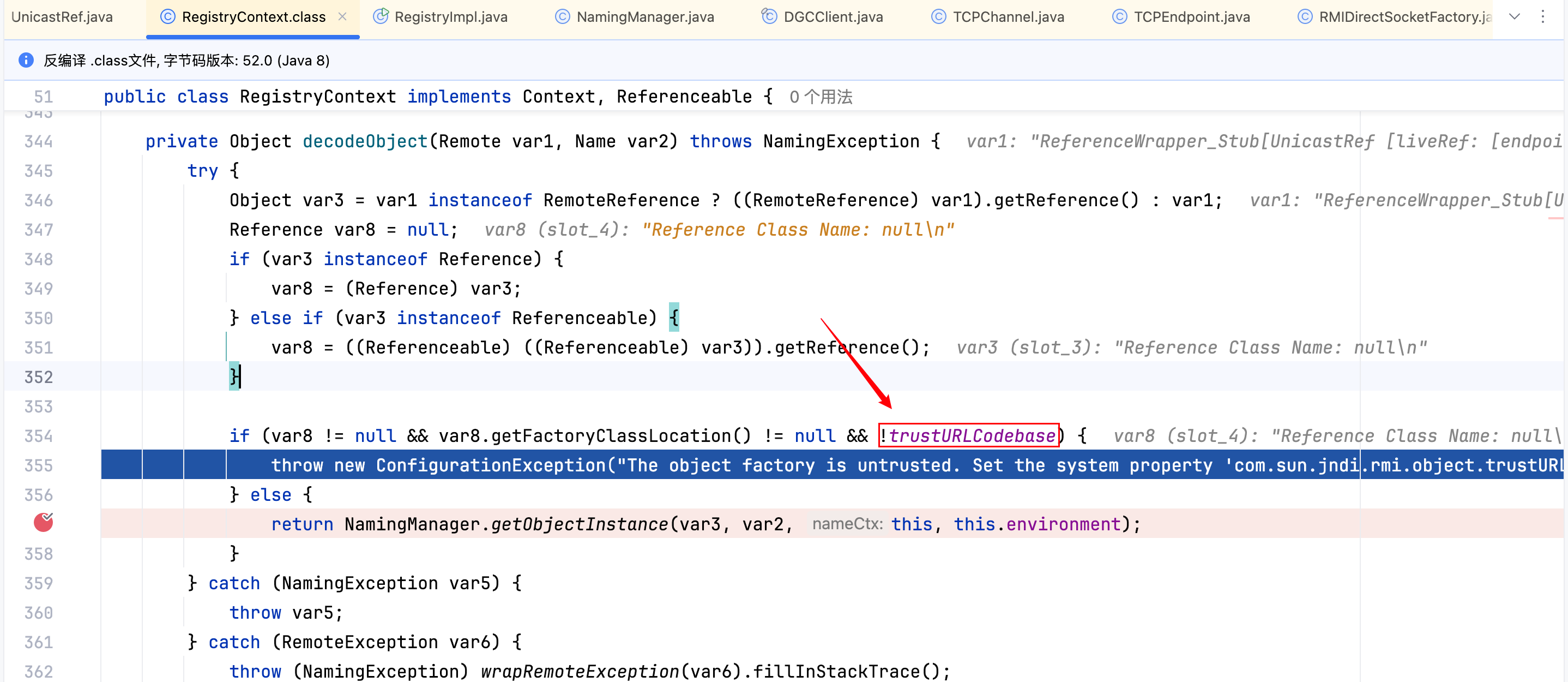
Task: Click the RMIDirectSocketFactory class icon
Action: click(x=1305, y=17)
